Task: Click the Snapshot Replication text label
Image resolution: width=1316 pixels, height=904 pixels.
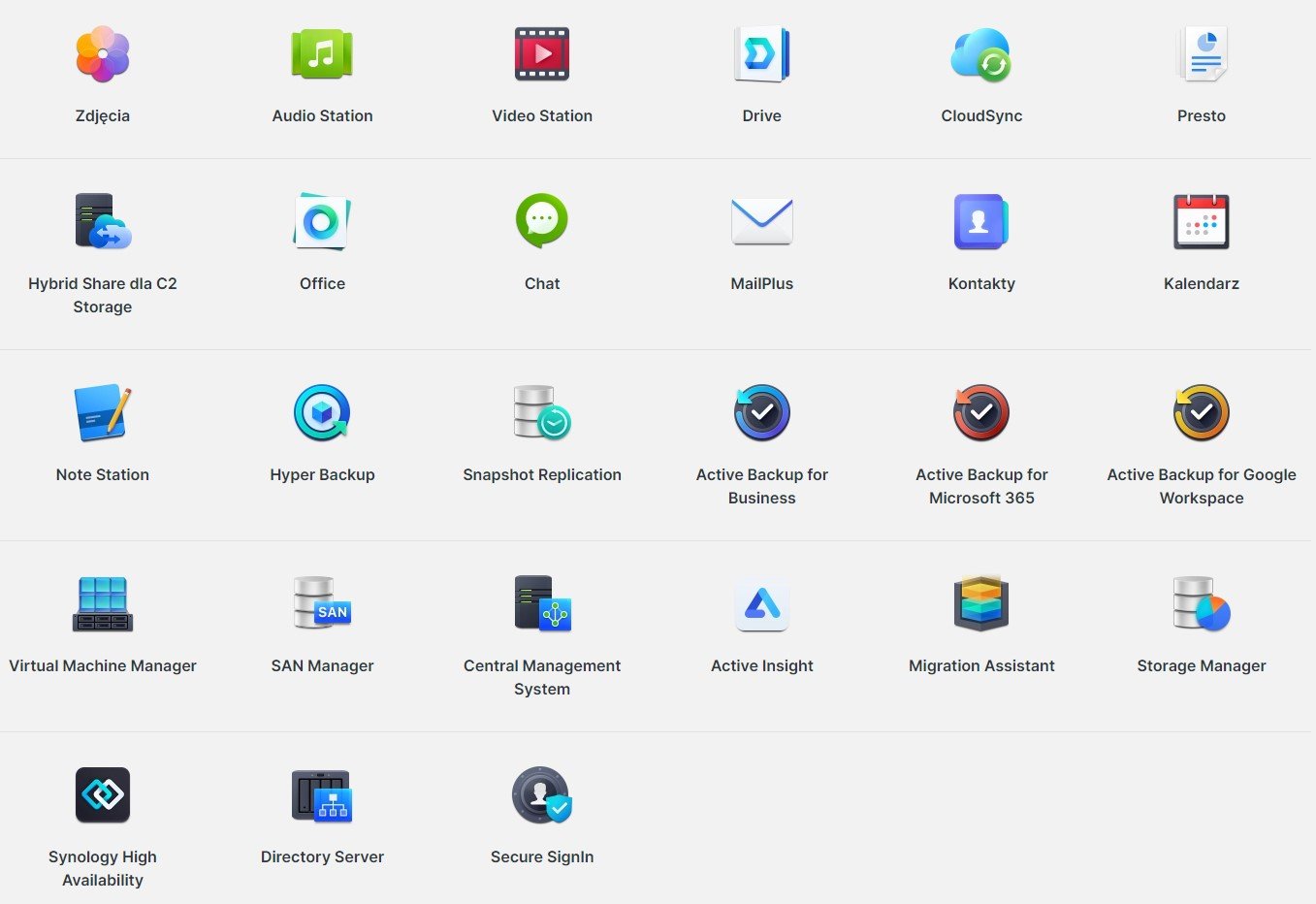Action: (542, 474)
